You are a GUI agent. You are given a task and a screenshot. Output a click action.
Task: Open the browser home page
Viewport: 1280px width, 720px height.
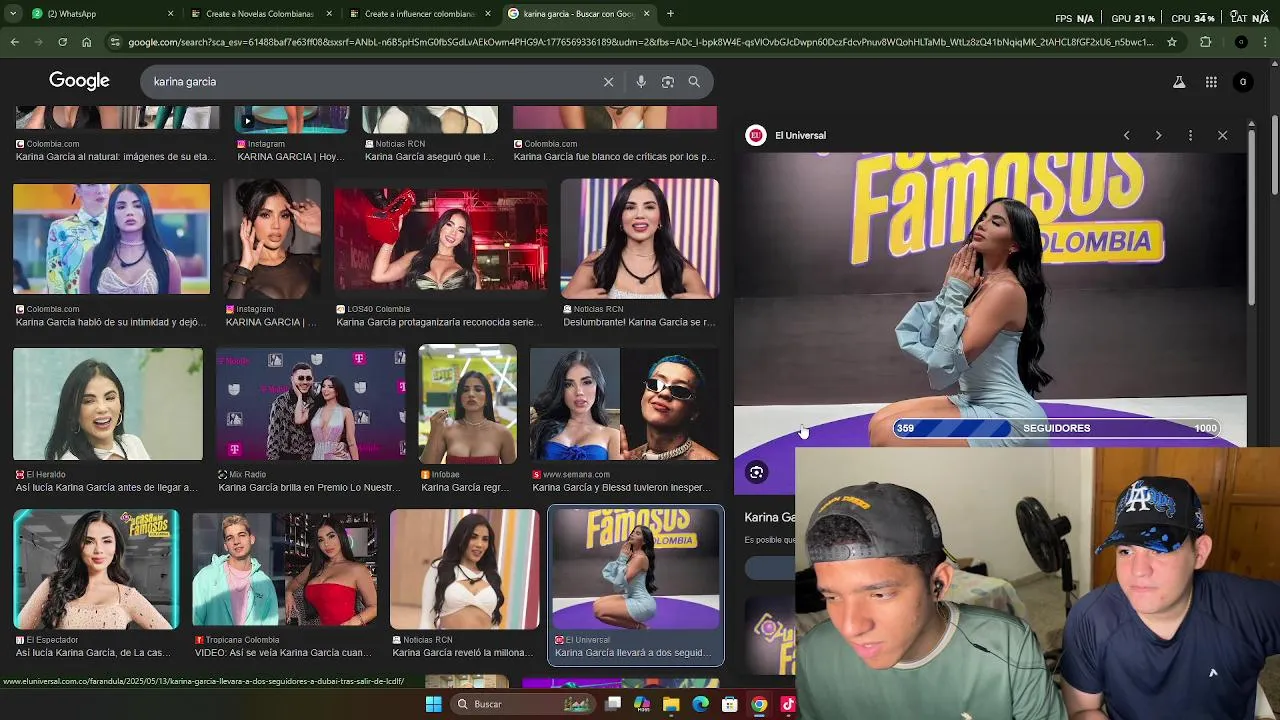pos(86,42)
